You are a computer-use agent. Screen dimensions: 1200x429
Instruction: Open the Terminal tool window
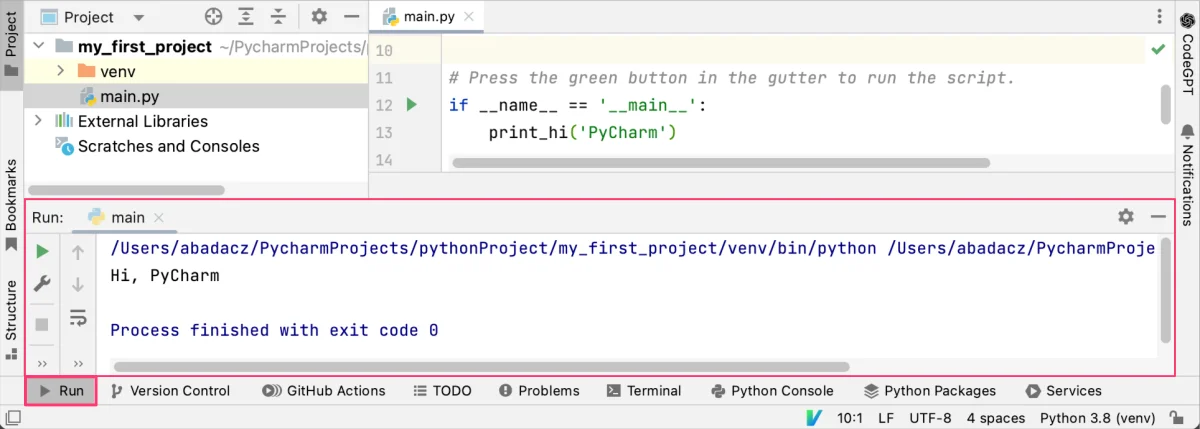tap(644, 391)
